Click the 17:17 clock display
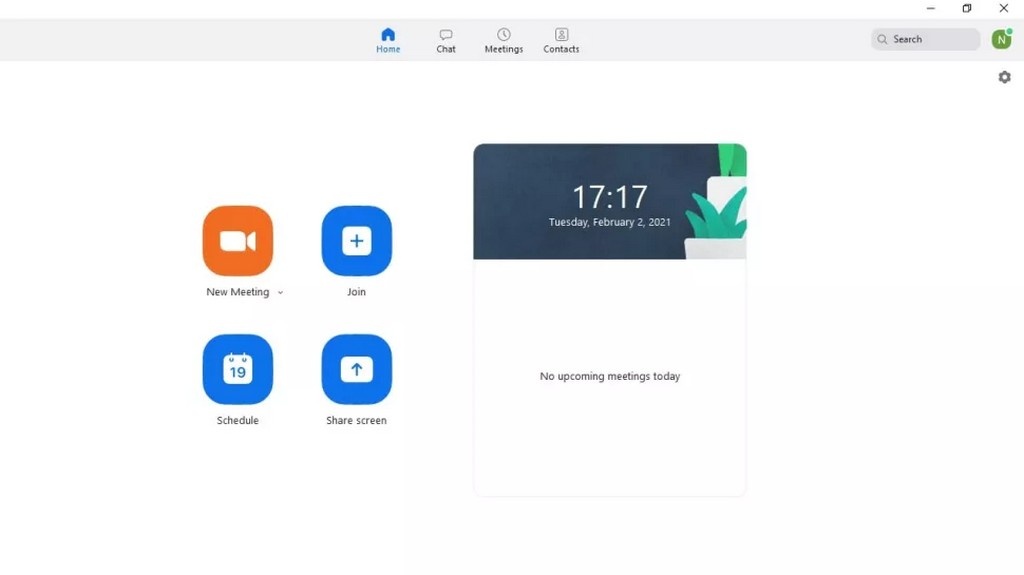 tap(610, 197)
